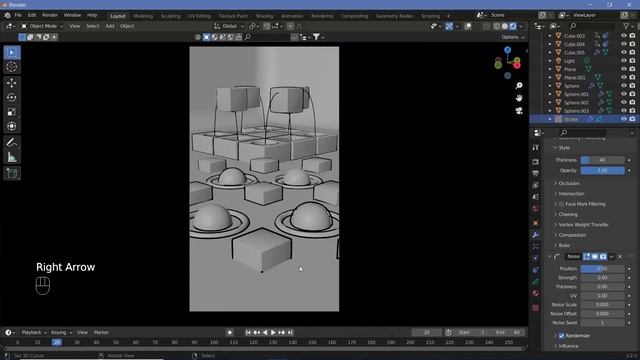The width and height of the screenshot is (640, 360).
Task: Open the Object Mode dropdown
Action: point(42,26)
